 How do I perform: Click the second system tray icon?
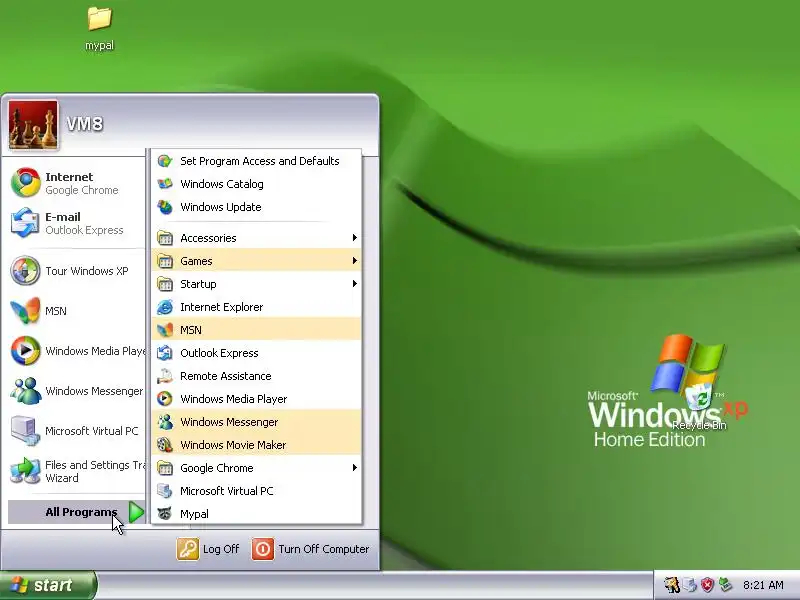(689, 585)
